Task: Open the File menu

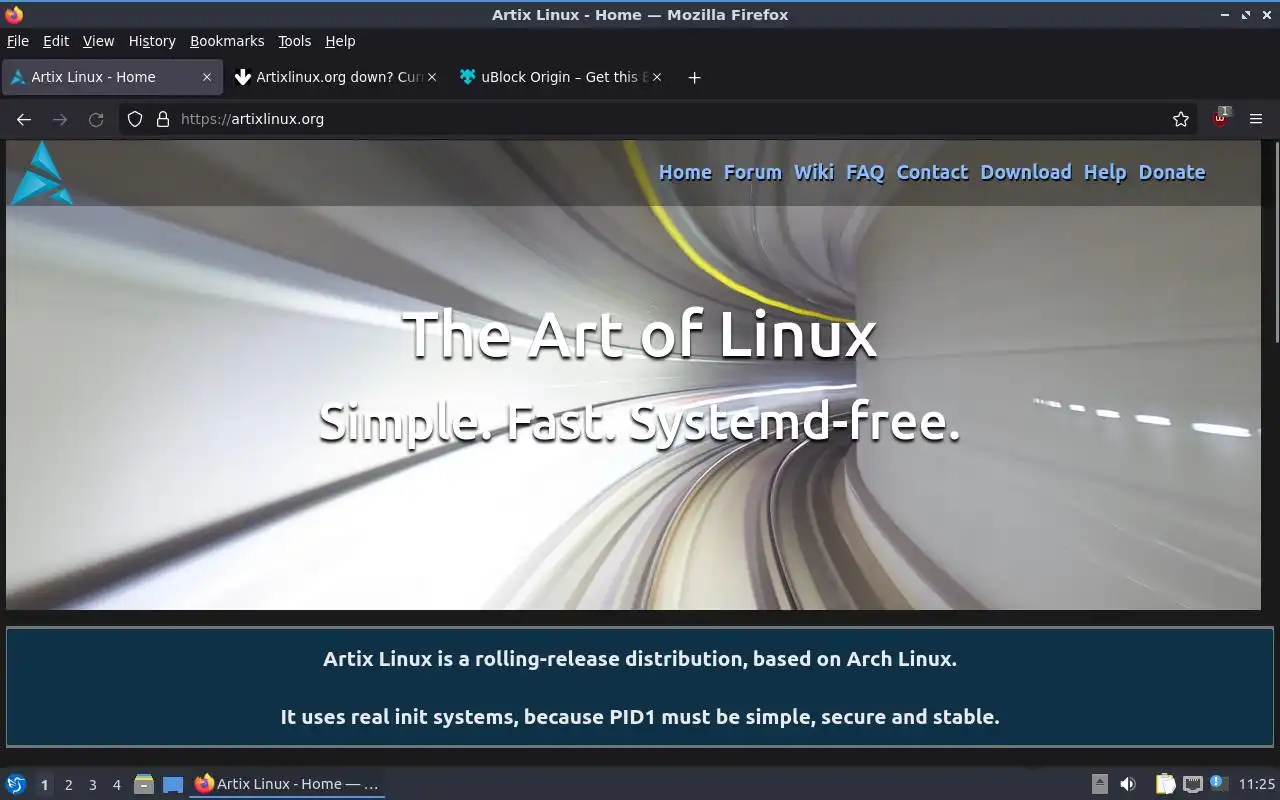Action: 18,41
